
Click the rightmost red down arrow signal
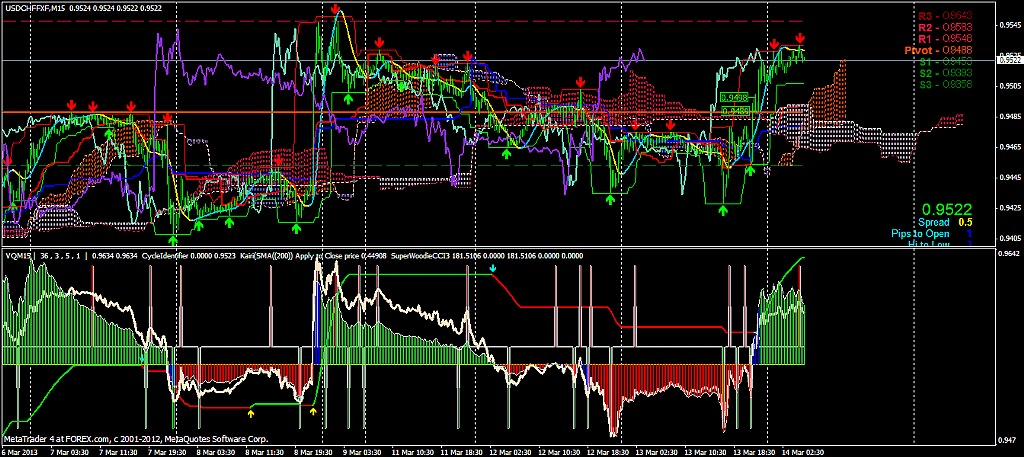point(801,38)
